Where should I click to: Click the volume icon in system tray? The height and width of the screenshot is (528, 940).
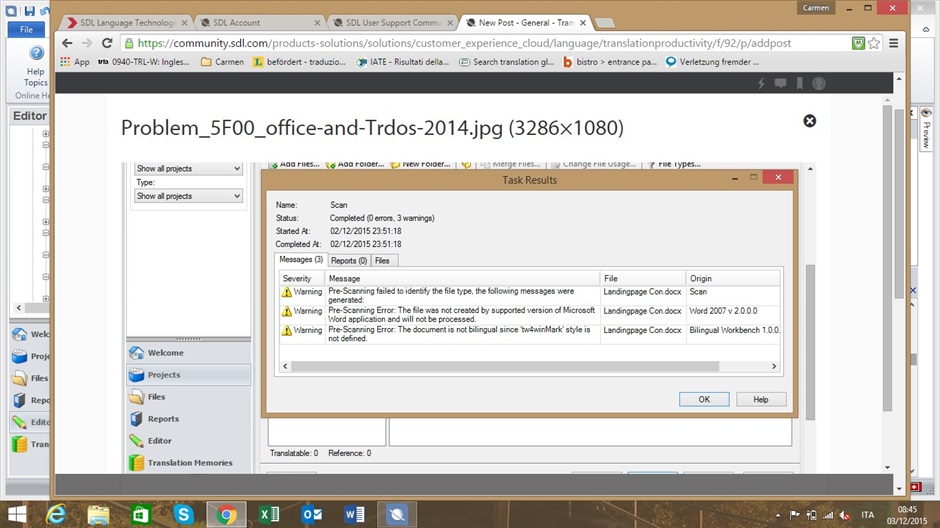click(845, 515)
